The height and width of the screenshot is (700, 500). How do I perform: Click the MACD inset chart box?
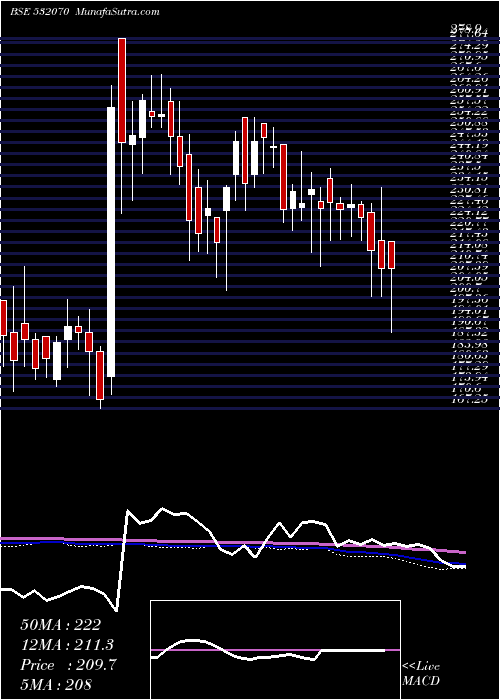(x=275, y=650)
